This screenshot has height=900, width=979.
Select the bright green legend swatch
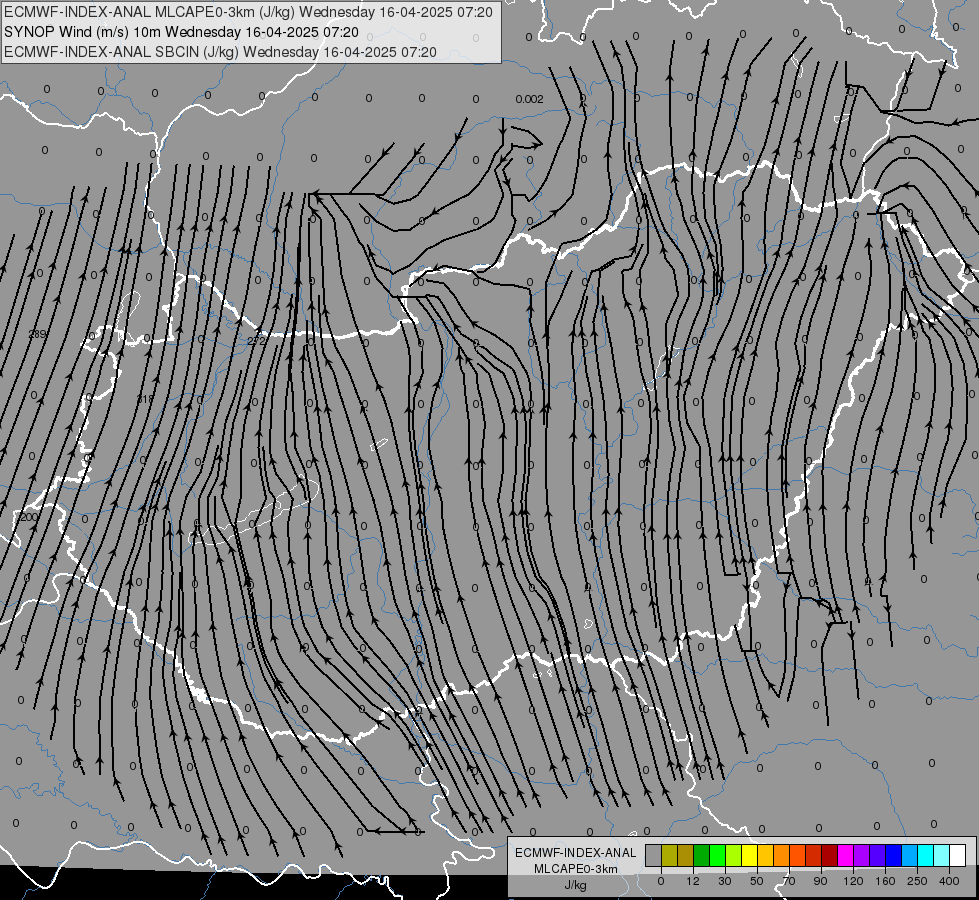coord(717,855)
